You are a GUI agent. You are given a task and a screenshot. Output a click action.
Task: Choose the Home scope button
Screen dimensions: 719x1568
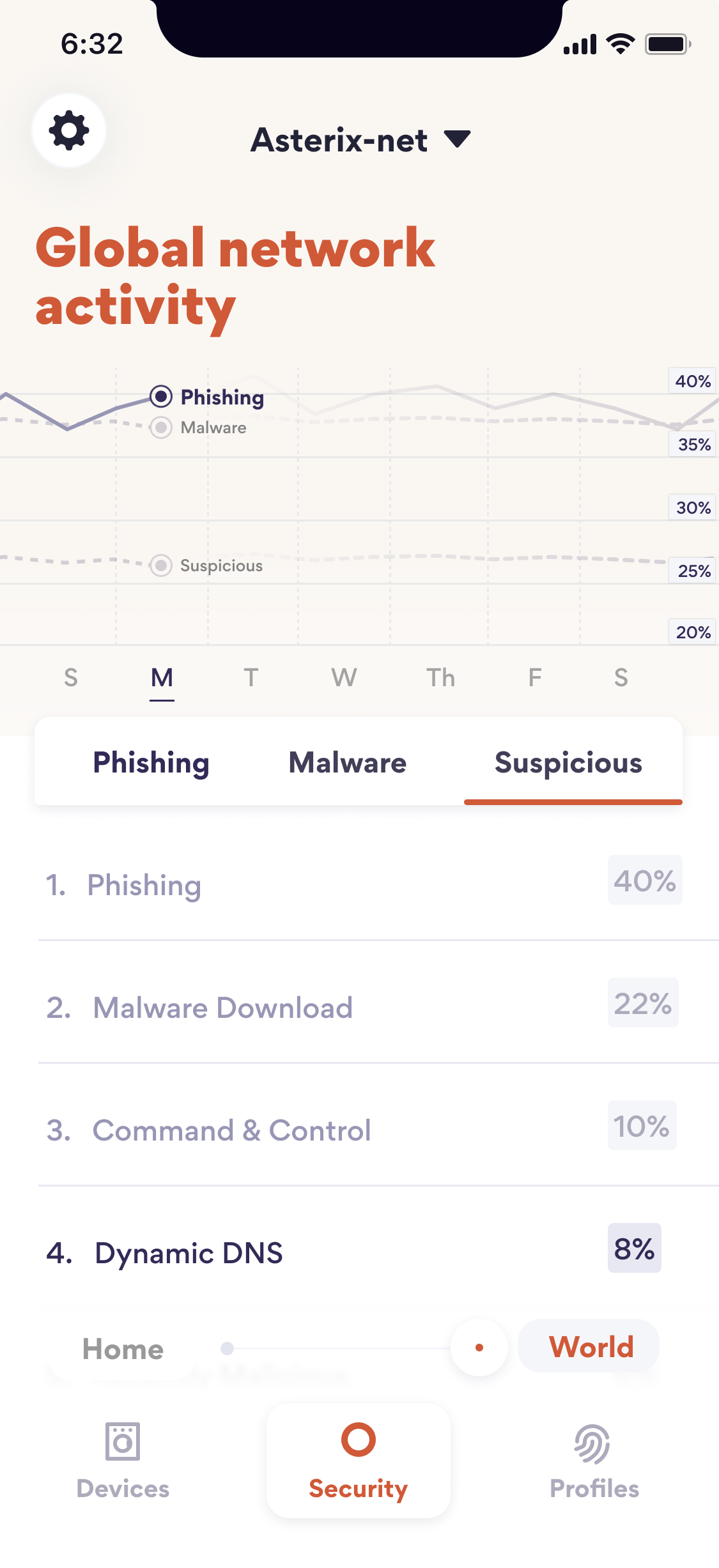point(123,1349)
